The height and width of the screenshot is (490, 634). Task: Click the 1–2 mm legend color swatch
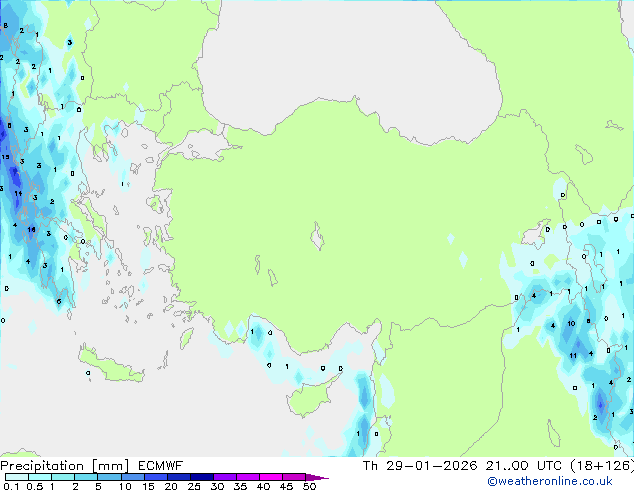coord(63,477)
